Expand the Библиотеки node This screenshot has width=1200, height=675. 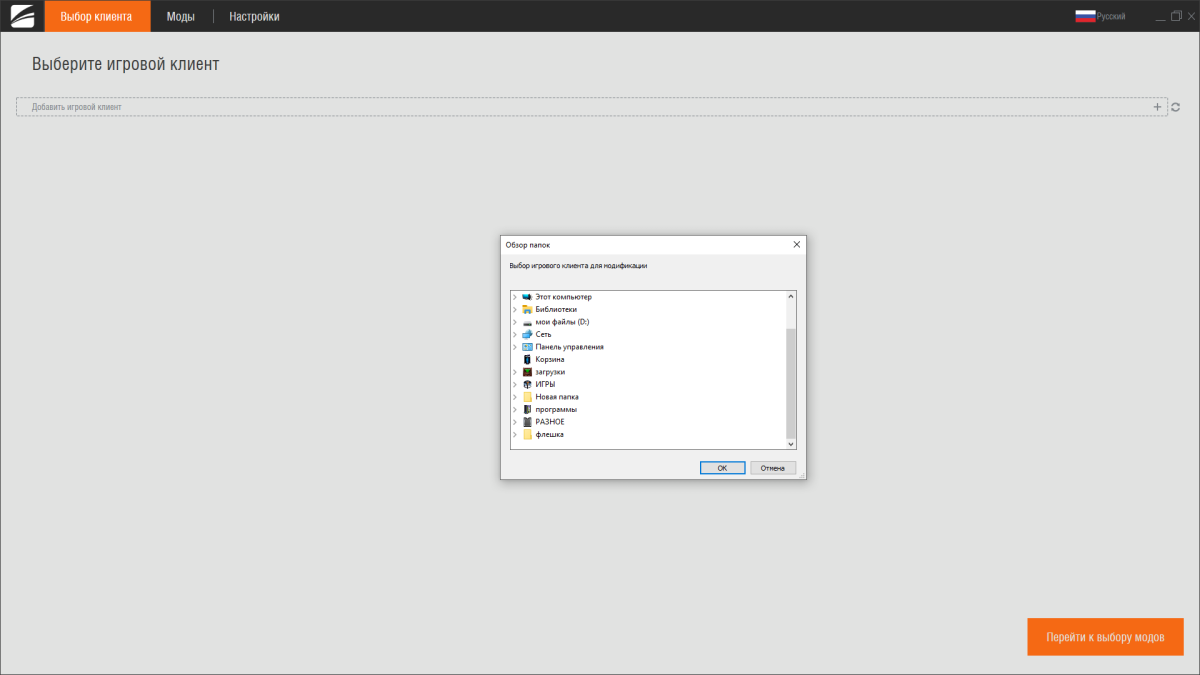tap(515, 309)
